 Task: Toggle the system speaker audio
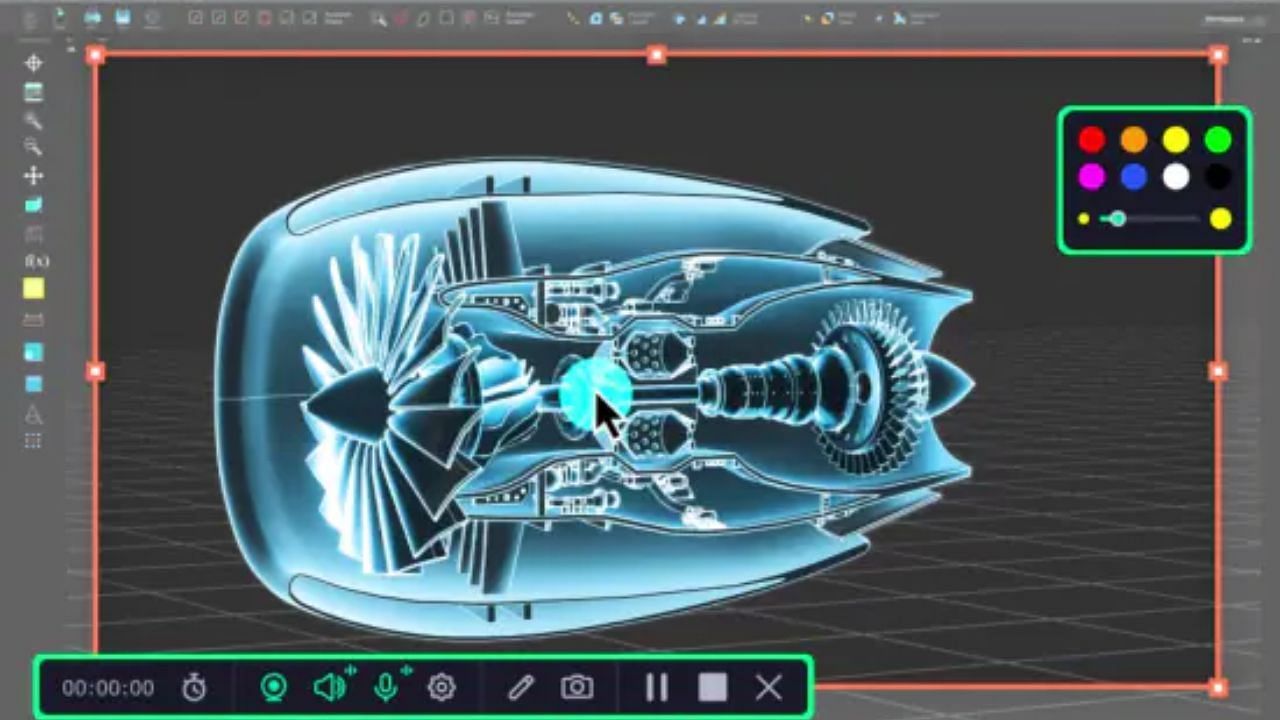(x=329, y=687)
